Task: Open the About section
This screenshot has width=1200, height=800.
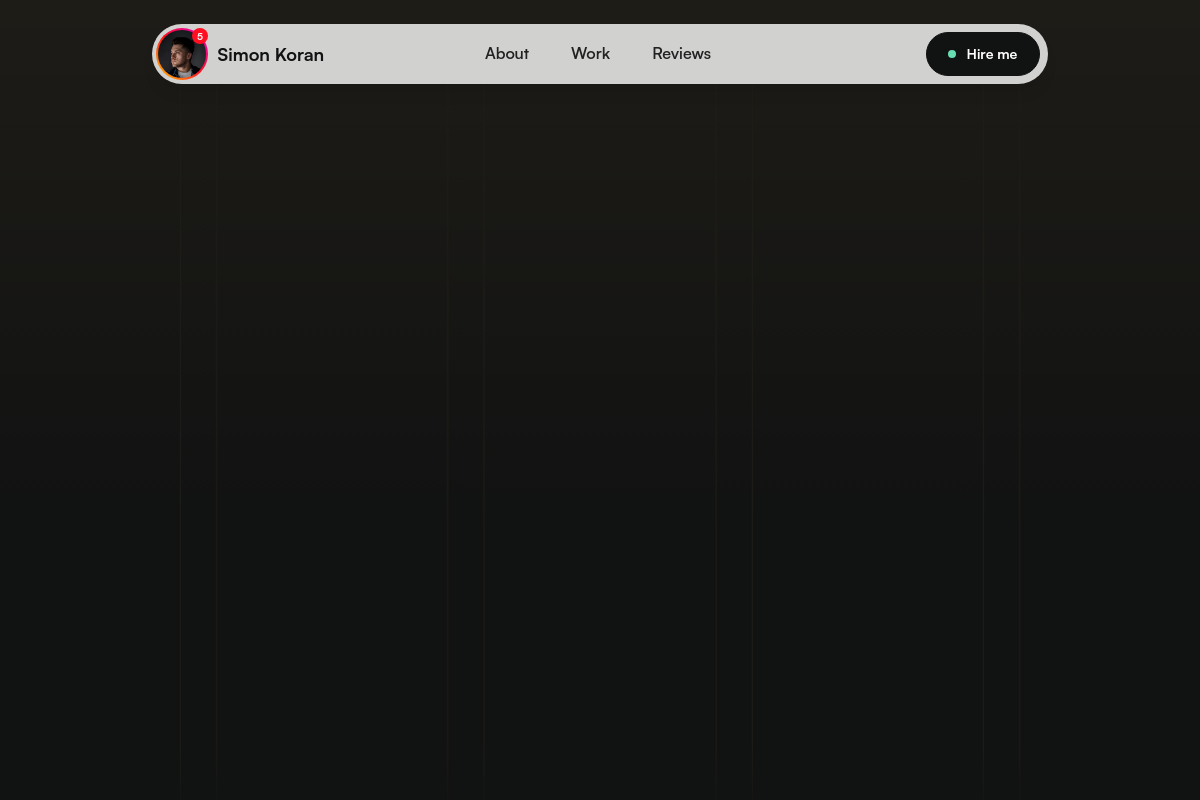Action: (507, 54)
